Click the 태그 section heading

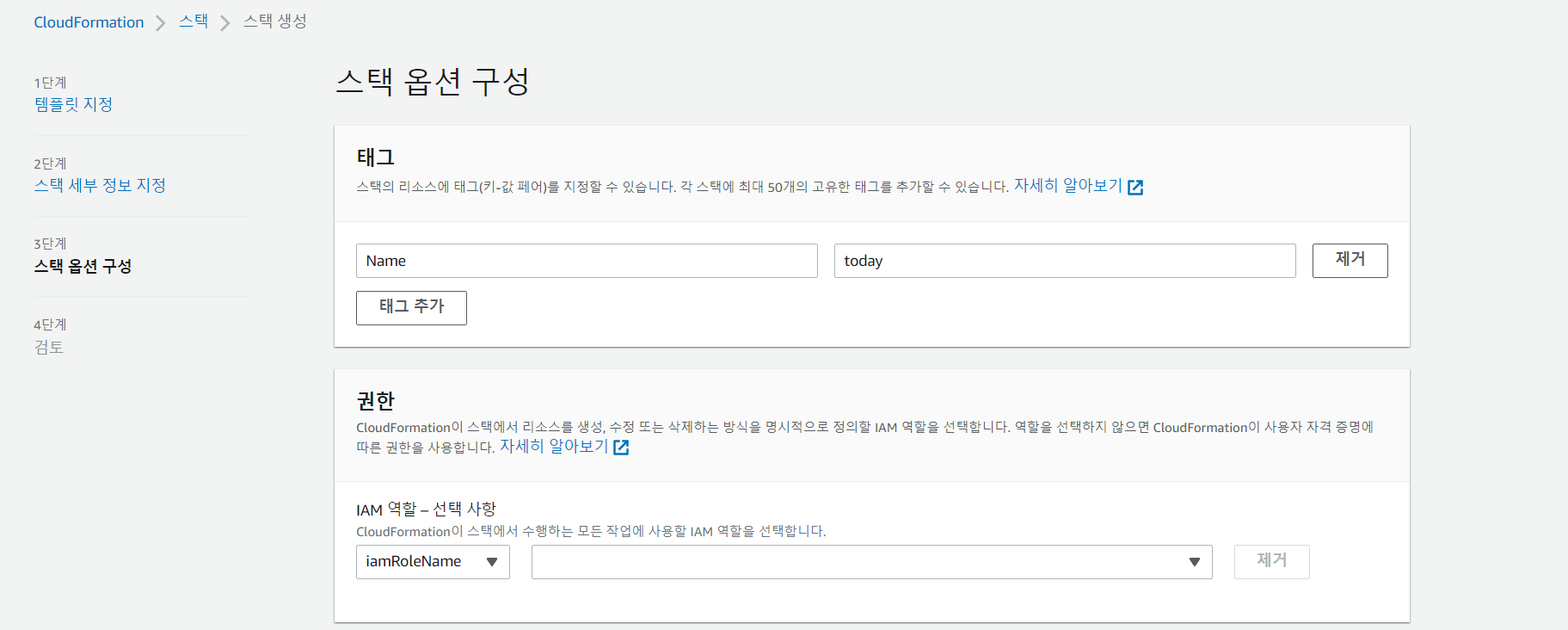coord(376,157)
